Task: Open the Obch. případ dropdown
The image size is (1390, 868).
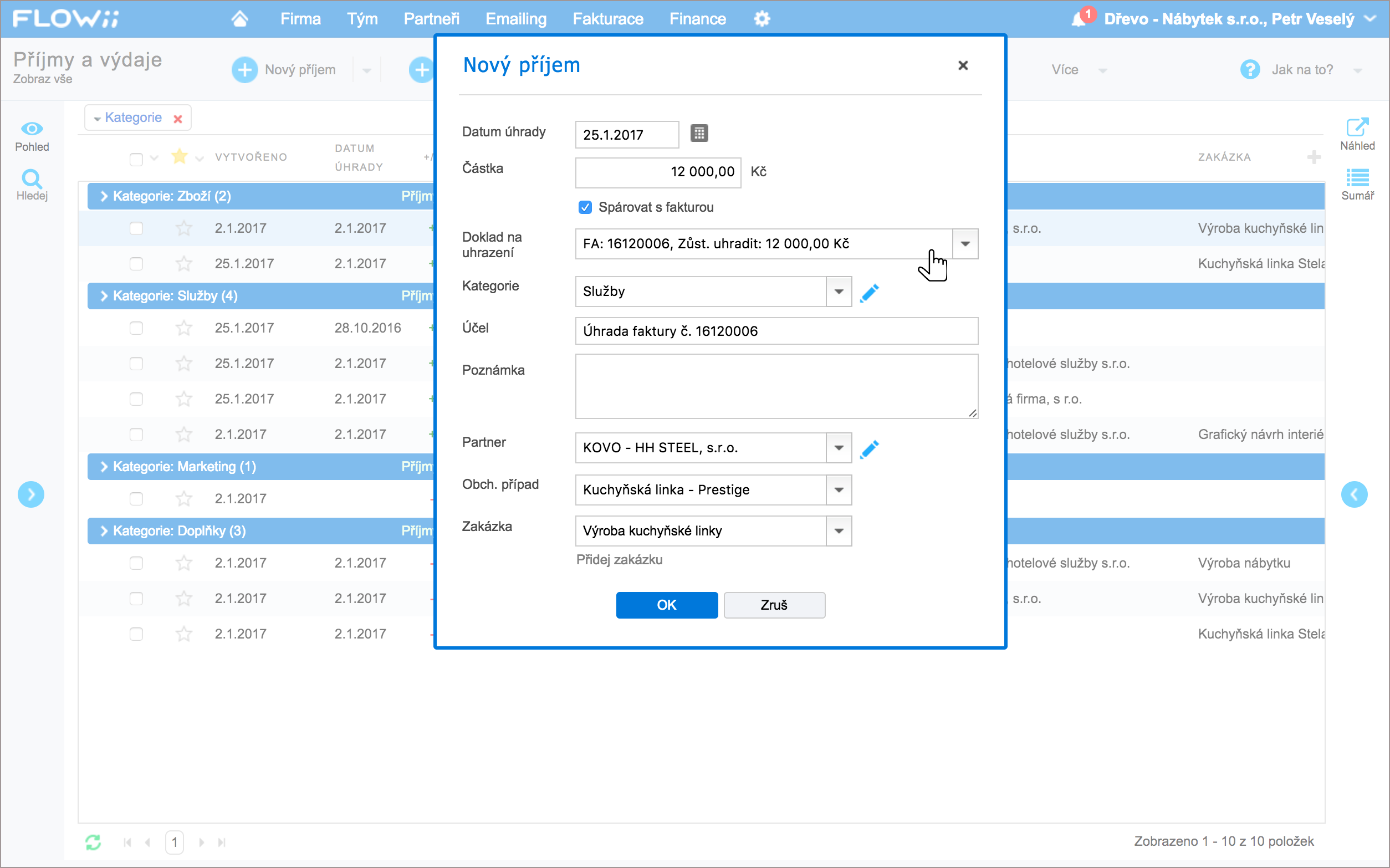Action: point(839,489)
